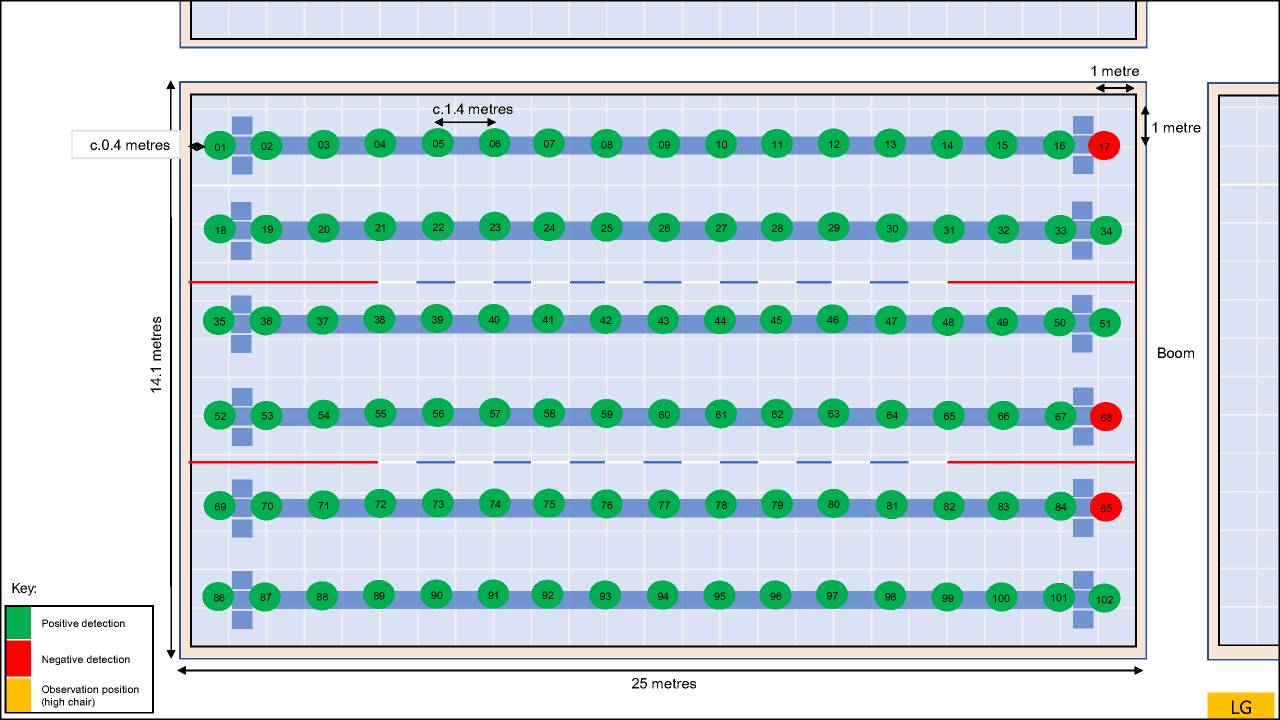The width and height of the screenshot is (1280, 720).
Task: Click the 25 metres dimension label
Action: (x=663, y=684)
